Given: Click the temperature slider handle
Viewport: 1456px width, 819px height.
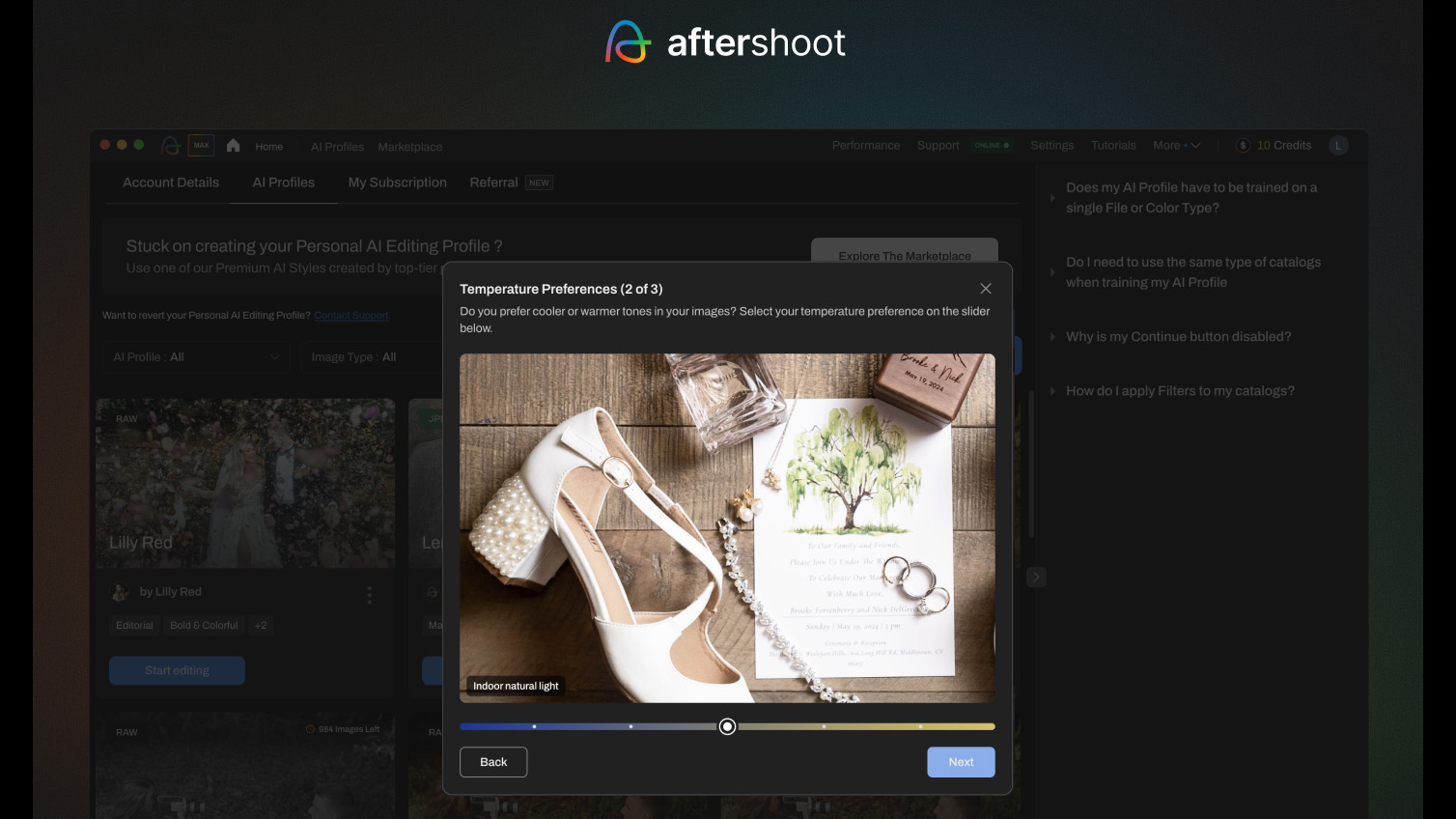Looking at the screenshot, I should click(x=727, y=726).
